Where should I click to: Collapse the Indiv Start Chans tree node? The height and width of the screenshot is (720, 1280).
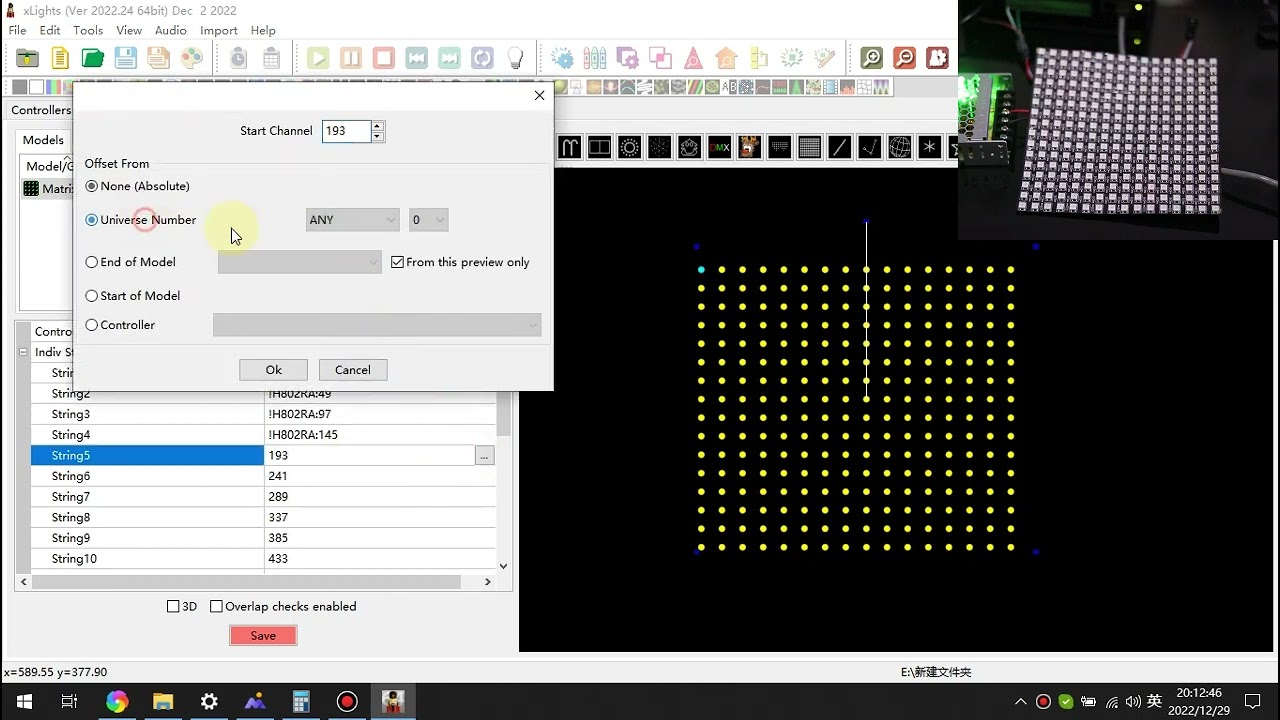[x=23, y=352]
